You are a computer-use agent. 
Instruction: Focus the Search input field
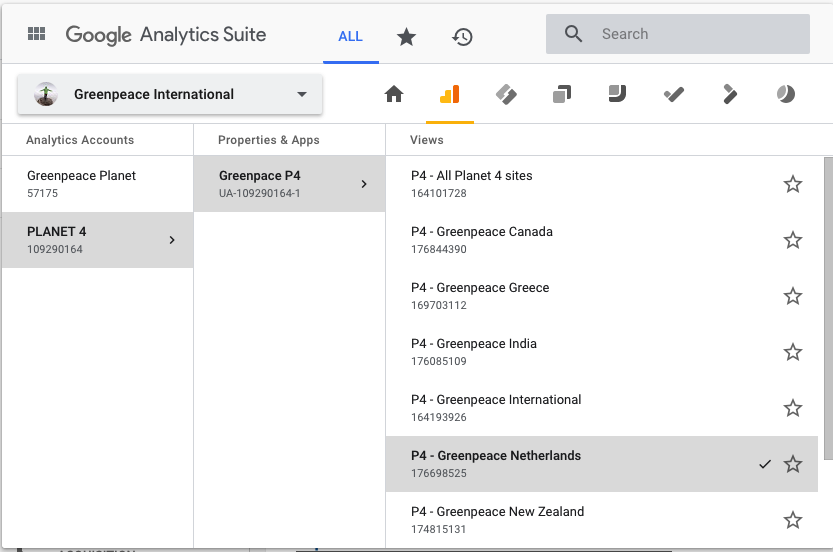tap(678, 34)
